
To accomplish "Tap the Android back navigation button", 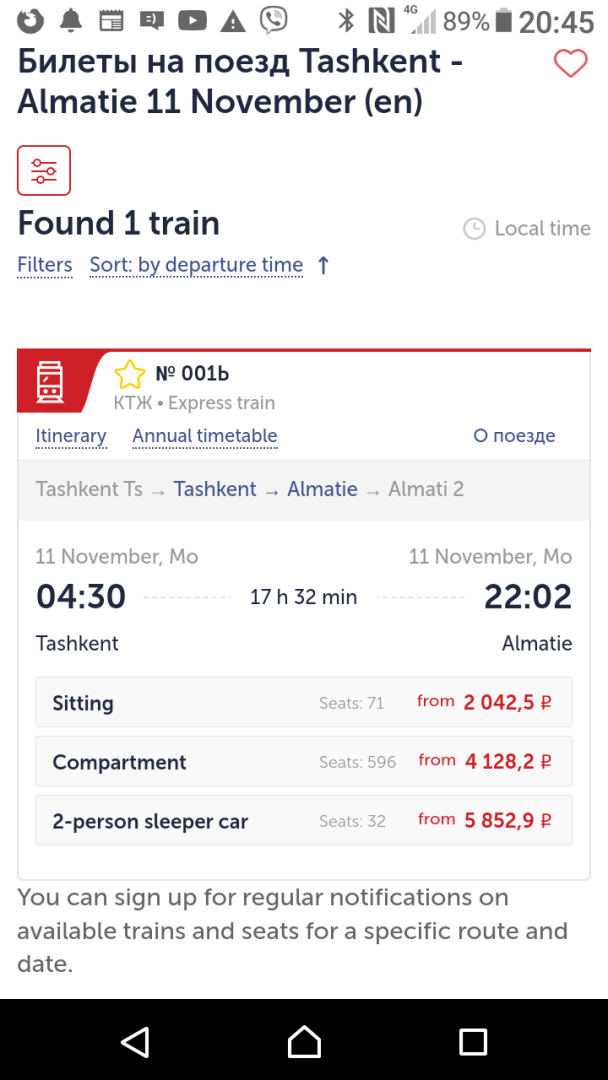I will pyautogui.click(x=135, y=1041).
